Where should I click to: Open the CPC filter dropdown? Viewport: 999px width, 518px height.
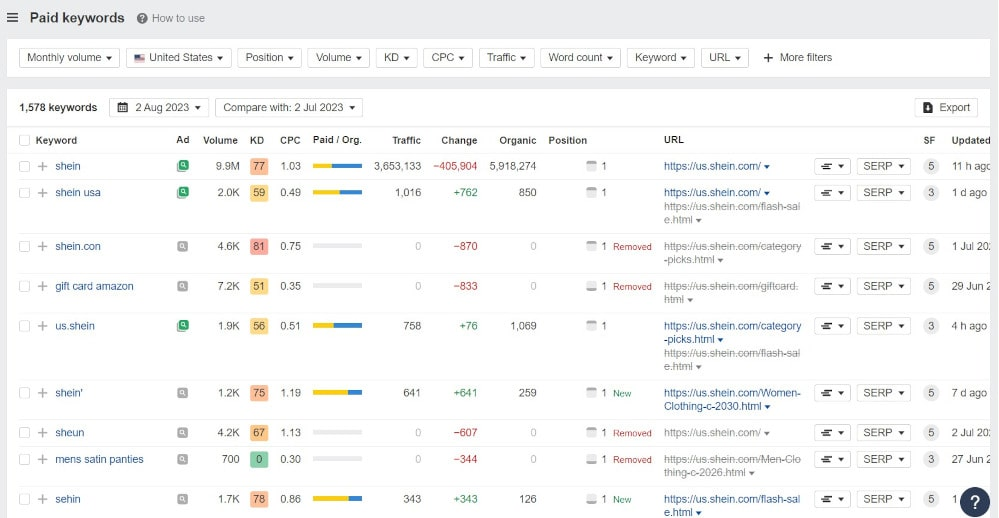click(x=448, y=57)
